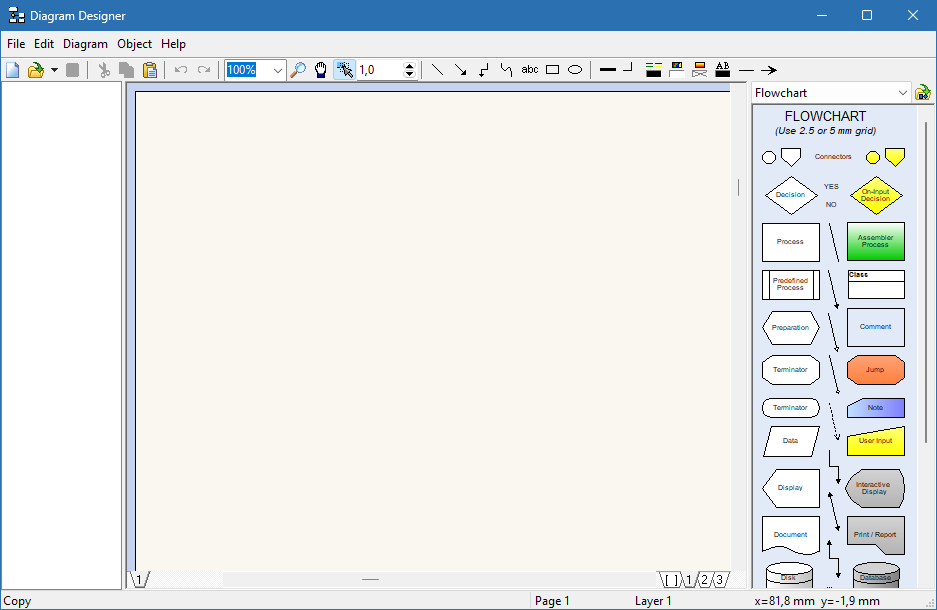The height and width of the screenshot is (610, 937).
Task: Pick the green Assembler Process shape
Action: 875,242
